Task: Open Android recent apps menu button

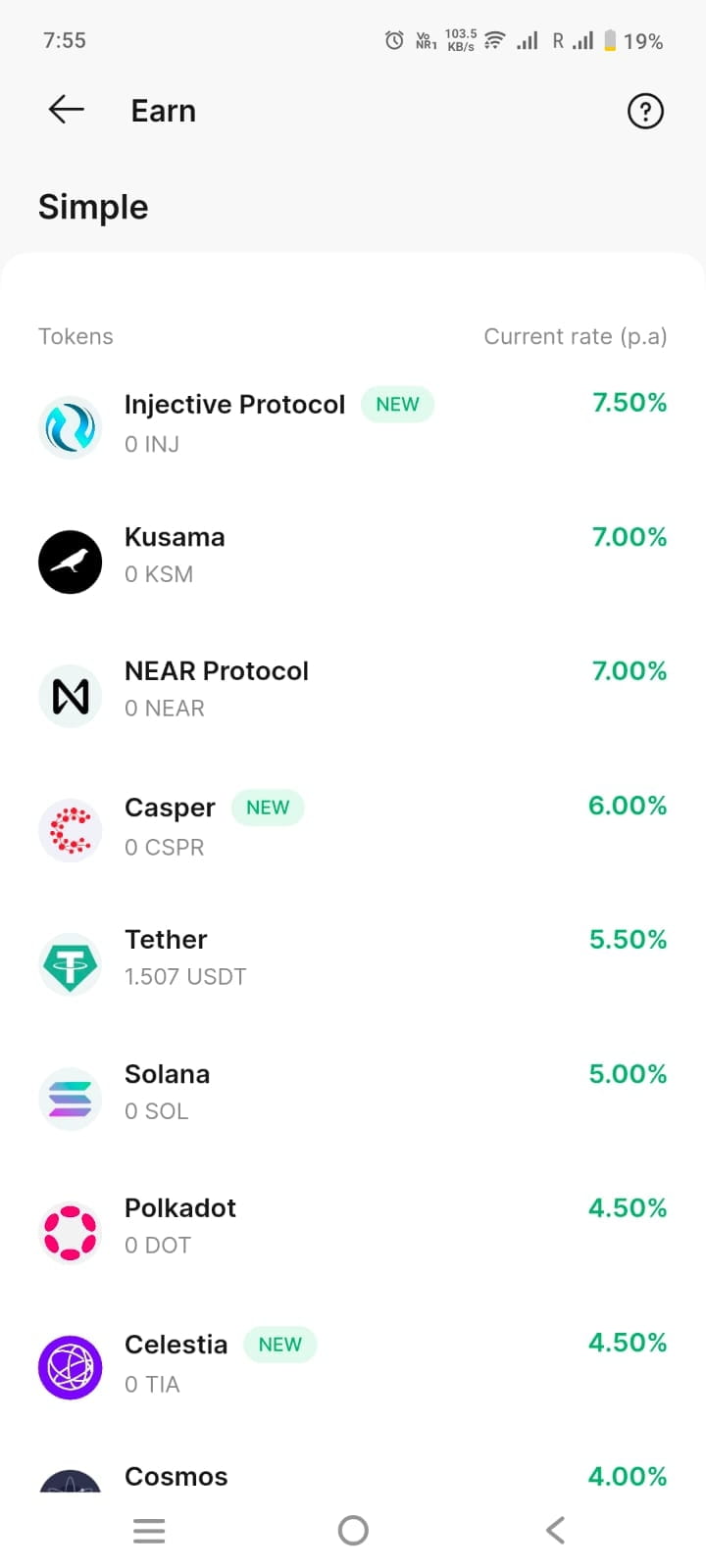Action: [x=149, y=1531]
